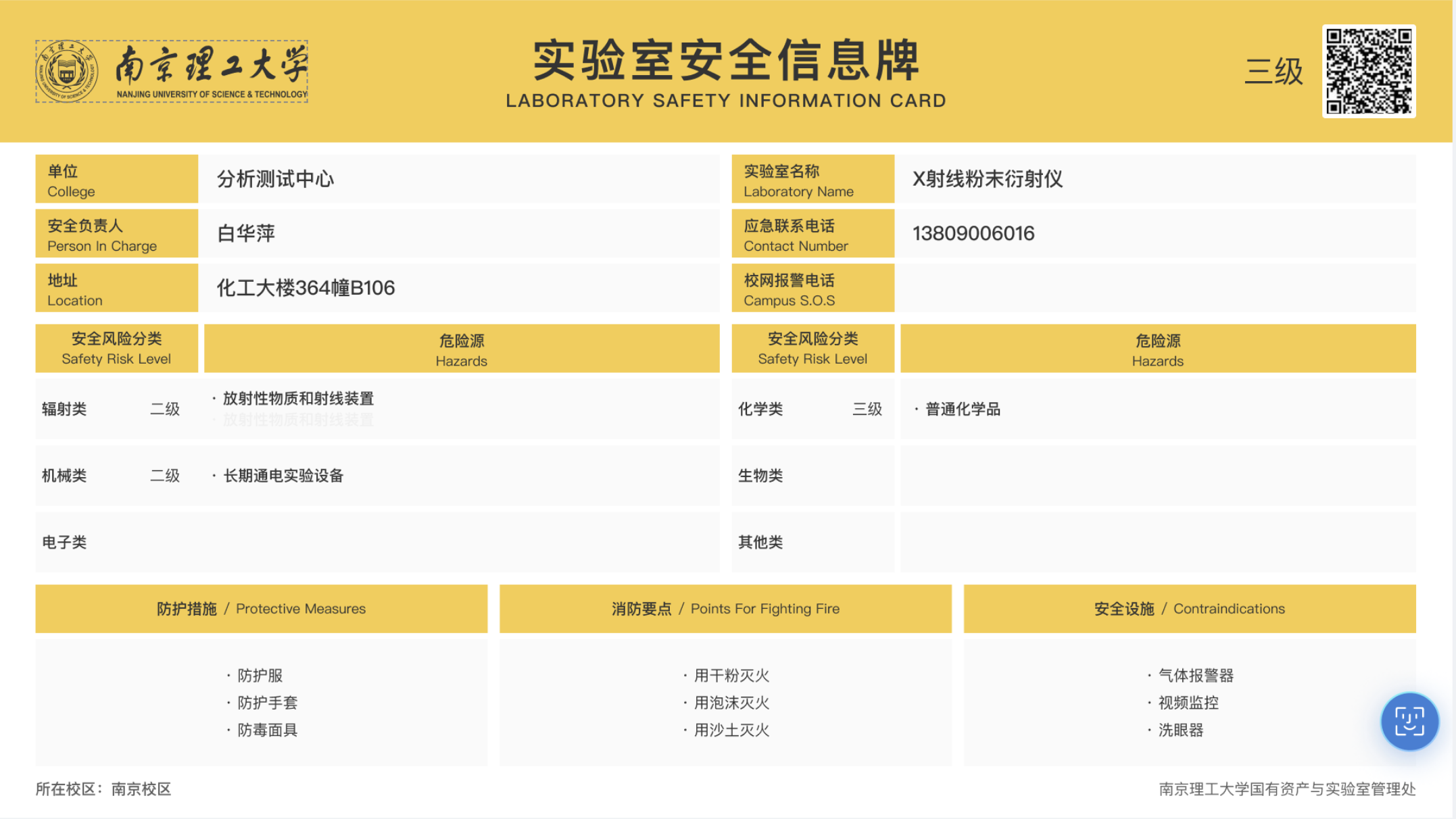Click the blue face-scan floating button

click(x=1409, y=721)
